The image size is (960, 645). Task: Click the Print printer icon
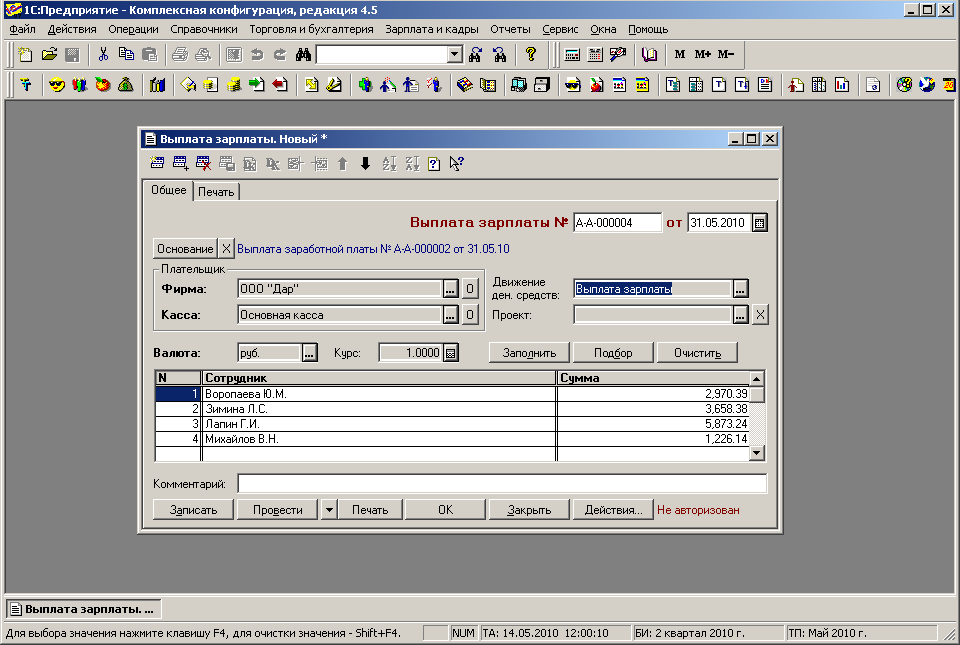pyautogui.click(x=180, y=54)
